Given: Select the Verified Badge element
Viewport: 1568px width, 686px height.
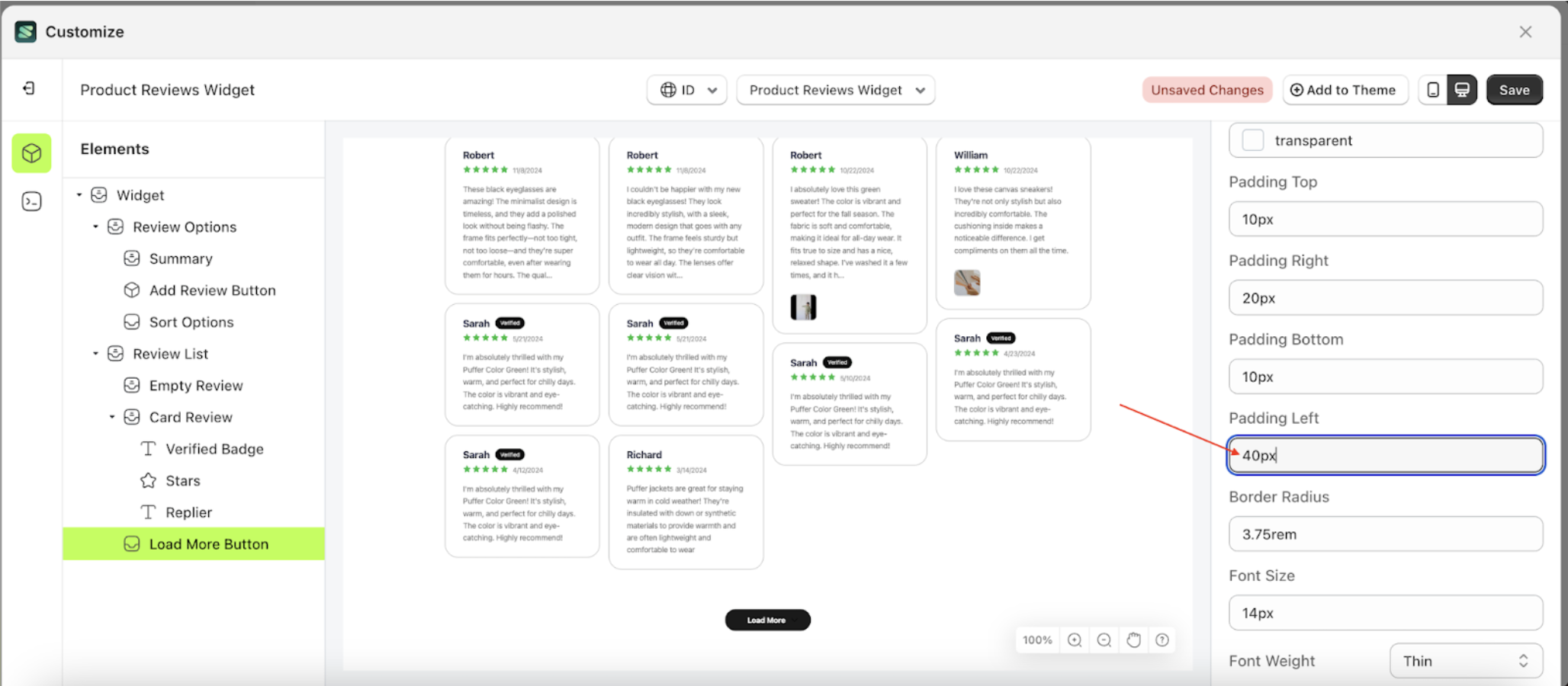Looking at the screenshot, I should 214,448.
